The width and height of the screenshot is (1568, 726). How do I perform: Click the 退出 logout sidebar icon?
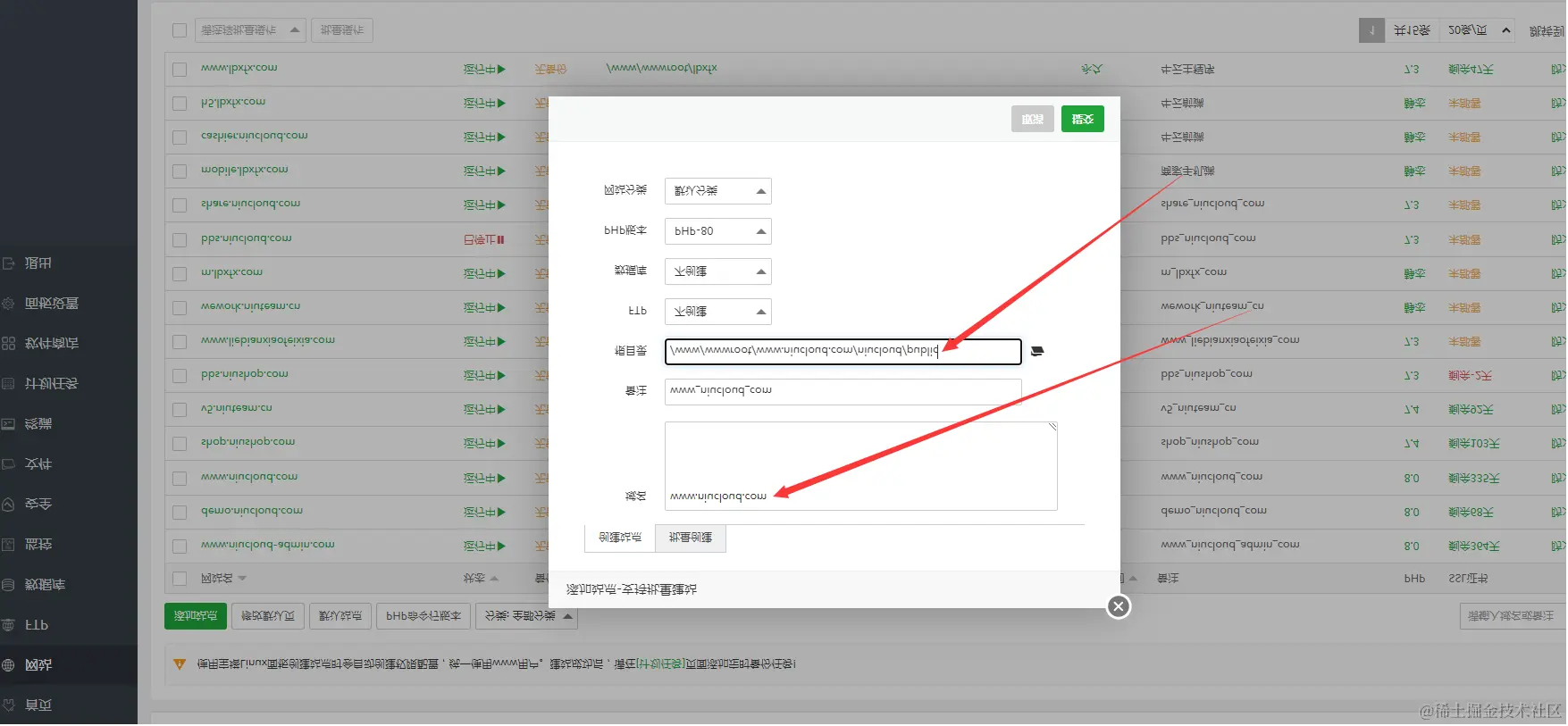tap(8, 263)
